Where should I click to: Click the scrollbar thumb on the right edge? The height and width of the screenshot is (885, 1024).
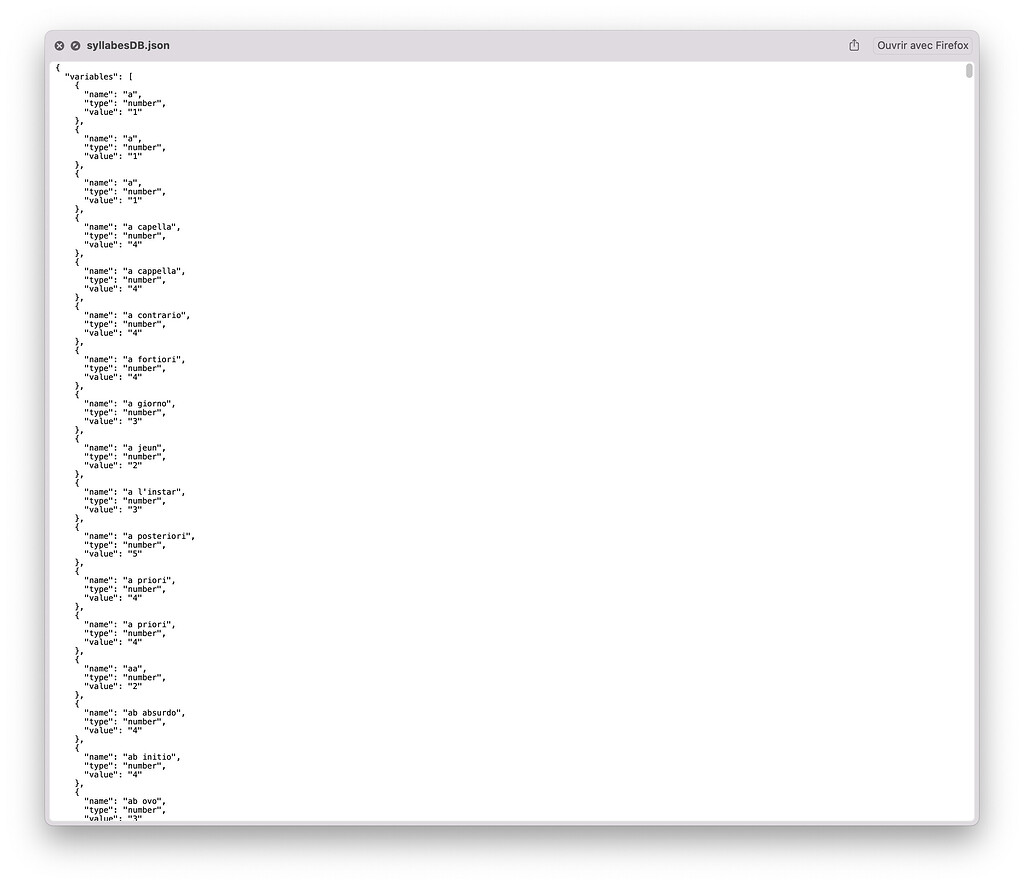pyautogui.click(x=967, y=70)
